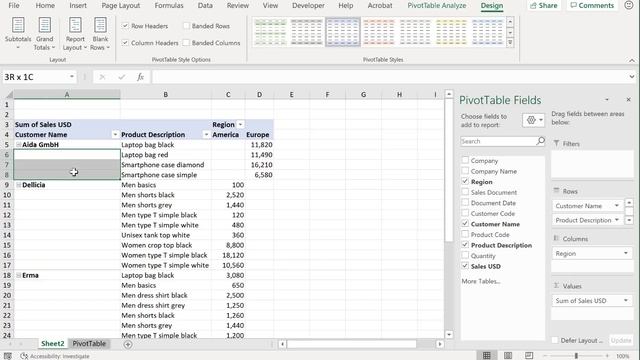This screenshot has width=640, height=360.
Task: Select all cells with corner triangle
Action: [8, 95]
